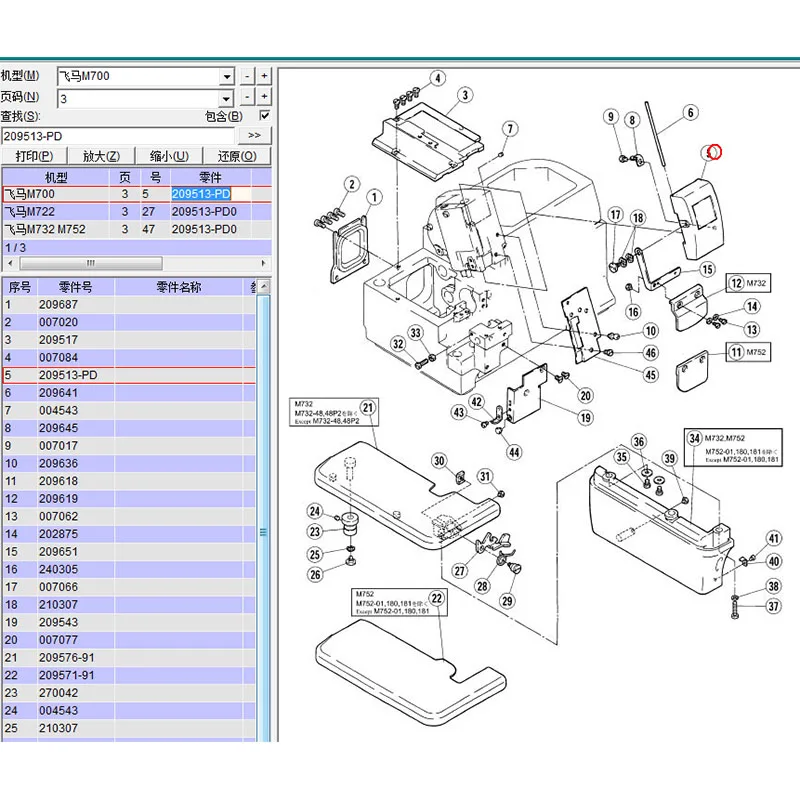Click the results horizontal scrollbar thumb
The image size is (800, 800).
[x=91, y=263]
